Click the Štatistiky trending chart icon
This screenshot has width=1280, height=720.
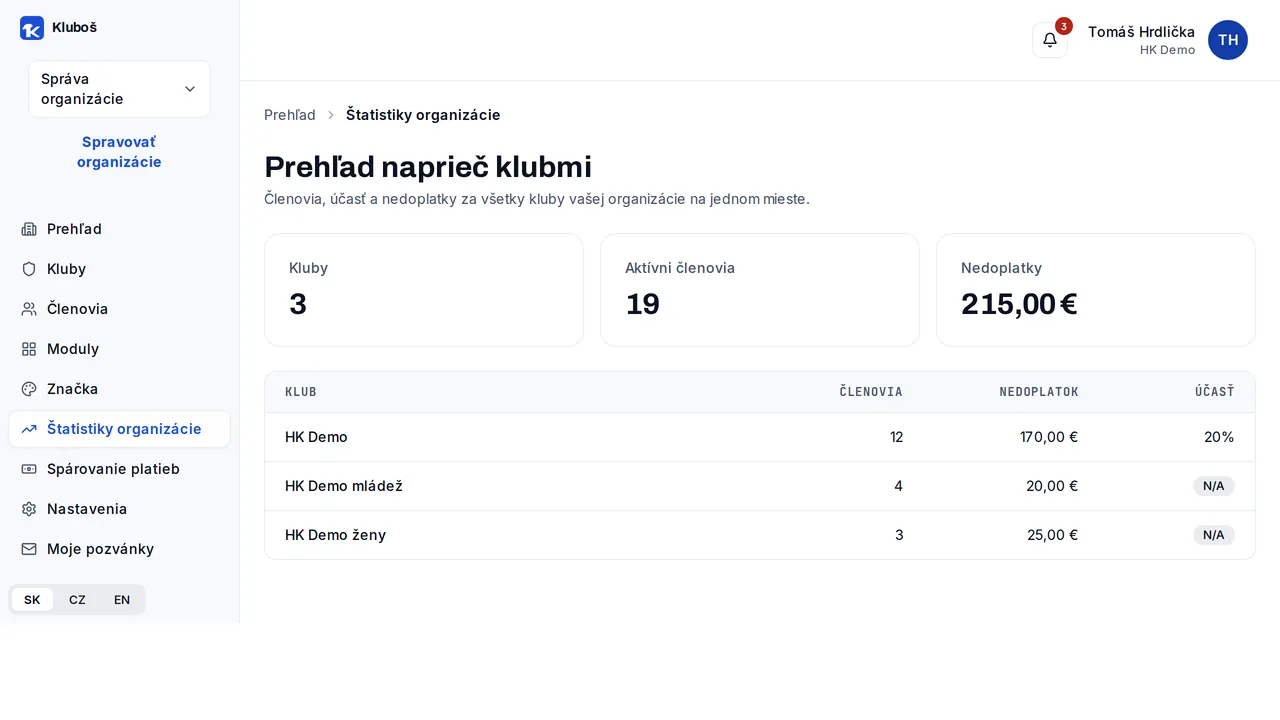(x=29, y=429)
